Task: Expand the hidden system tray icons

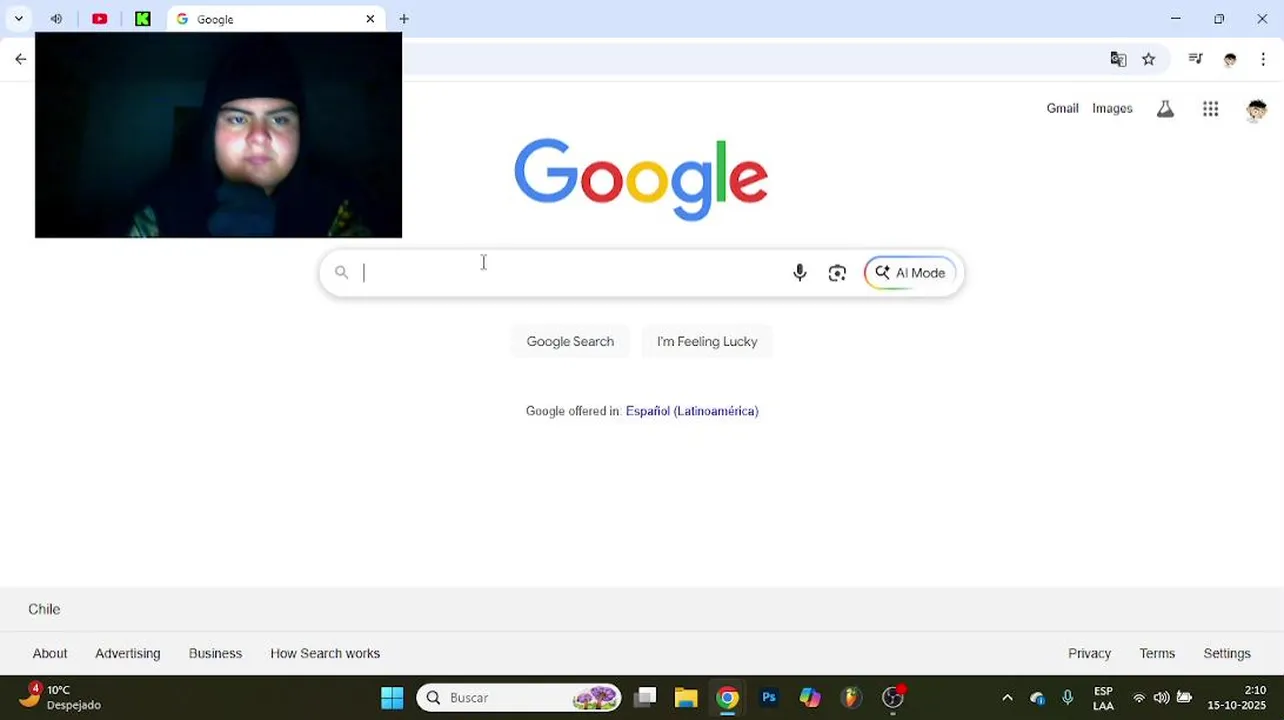Action: [x=1007, y=698]
